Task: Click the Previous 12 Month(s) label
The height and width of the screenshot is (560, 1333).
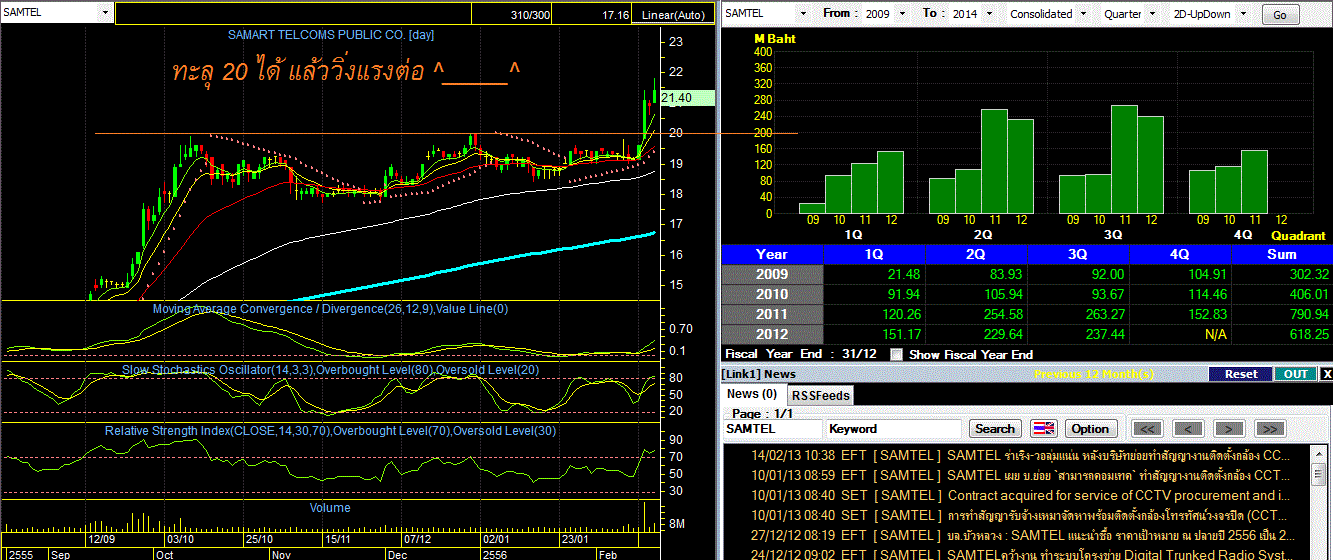Action: (x=1094, y=374)
